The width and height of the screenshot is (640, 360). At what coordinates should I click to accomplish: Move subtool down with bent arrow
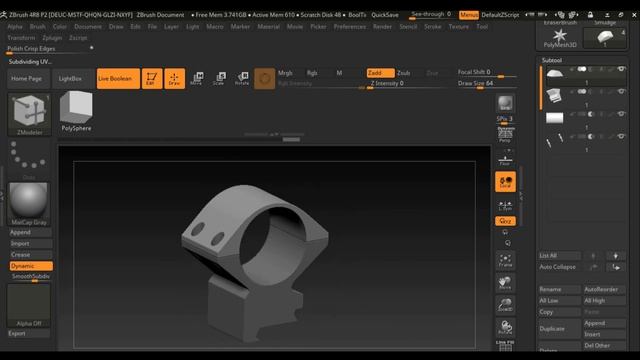pyautogui.click(x=616, y=267)
